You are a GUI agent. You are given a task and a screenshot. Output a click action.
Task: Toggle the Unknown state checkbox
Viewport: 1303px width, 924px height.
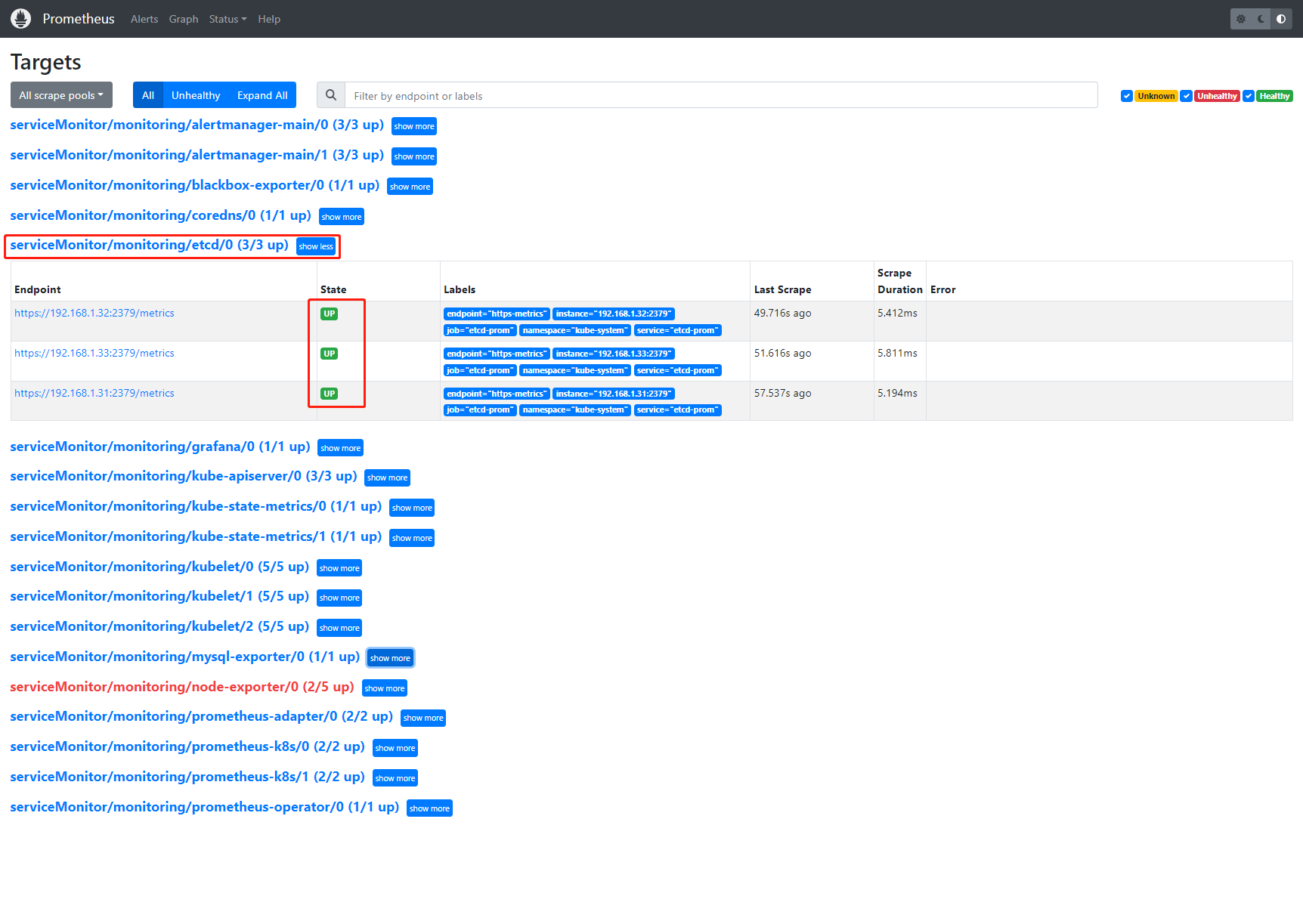pos(1127,96)
